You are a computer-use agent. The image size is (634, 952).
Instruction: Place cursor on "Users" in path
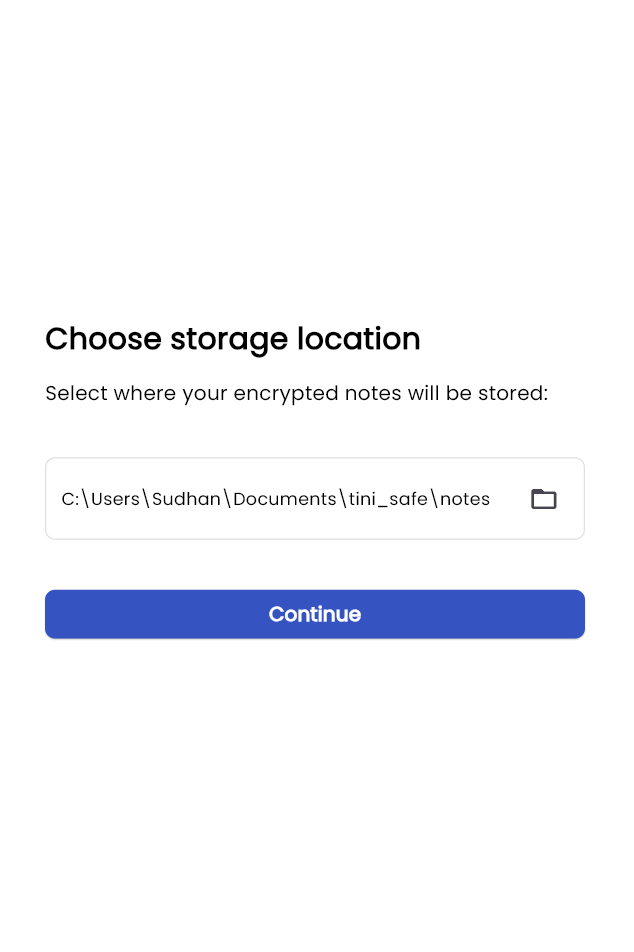coord(115,499)
